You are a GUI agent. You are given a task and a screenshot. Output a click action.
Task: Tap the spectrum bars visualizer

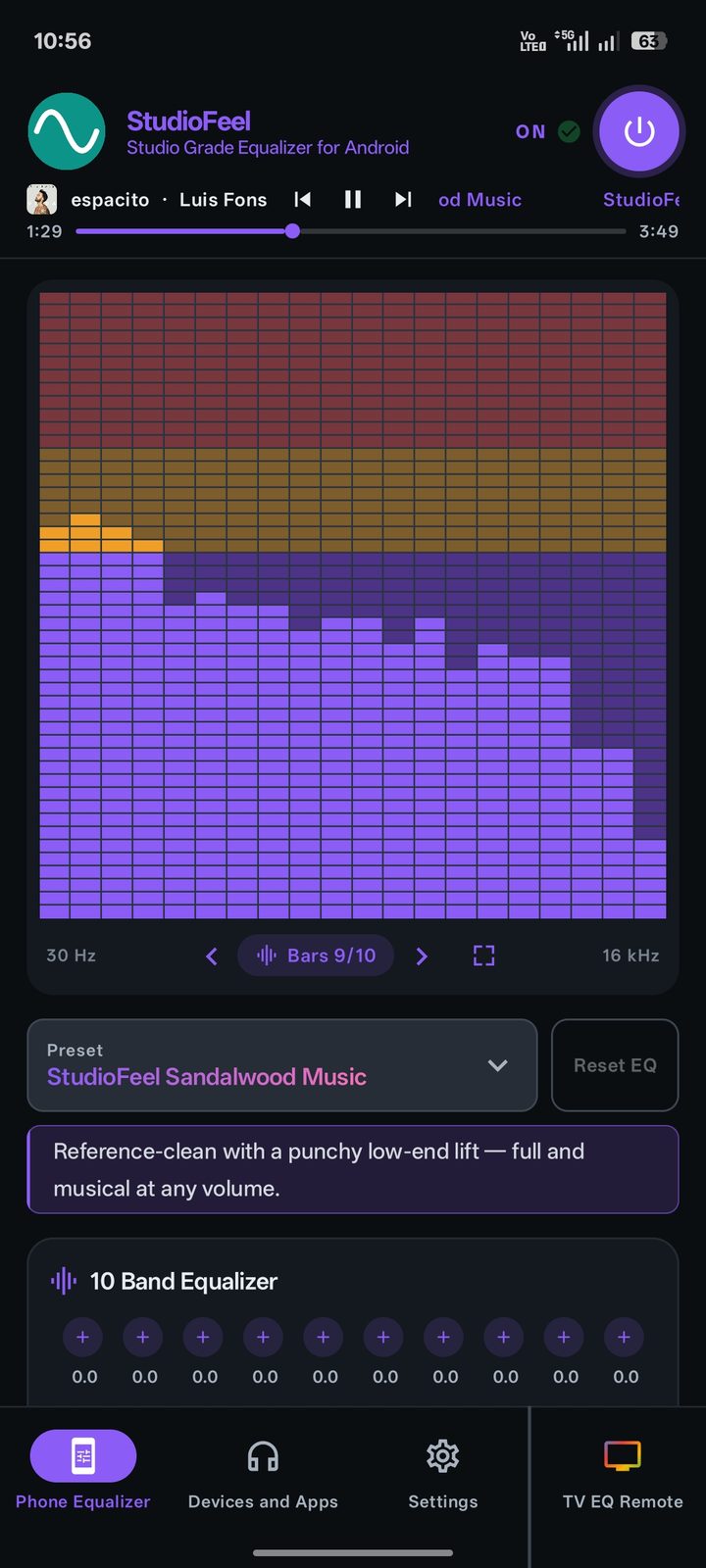tap(353, 605)
